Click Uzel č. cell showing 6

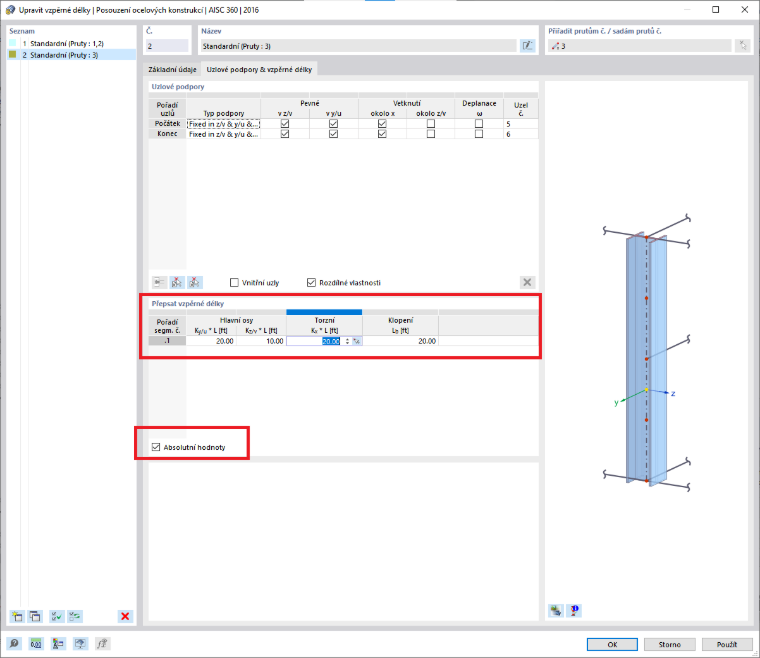point(521,134)
